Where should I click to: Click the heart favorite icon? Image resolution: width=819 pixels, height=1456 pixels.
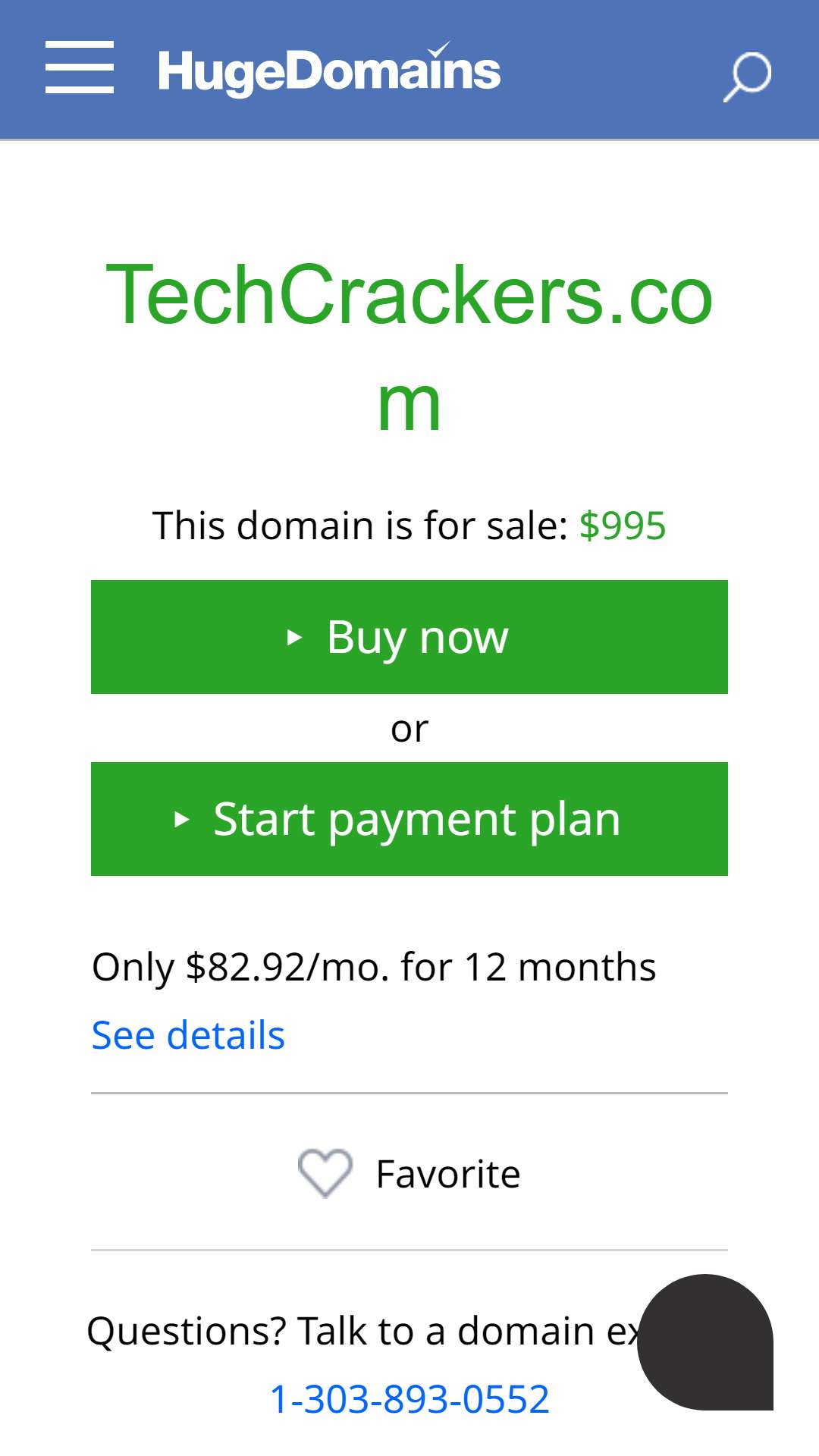(x=325, y=1173)
